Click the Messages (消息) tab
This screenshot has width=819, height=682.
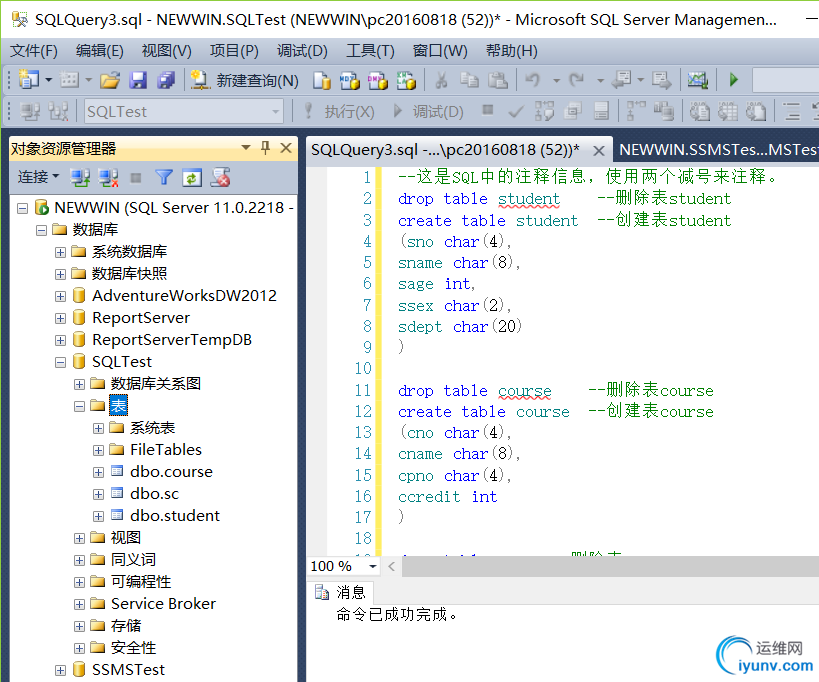click(x=341, y=592)
